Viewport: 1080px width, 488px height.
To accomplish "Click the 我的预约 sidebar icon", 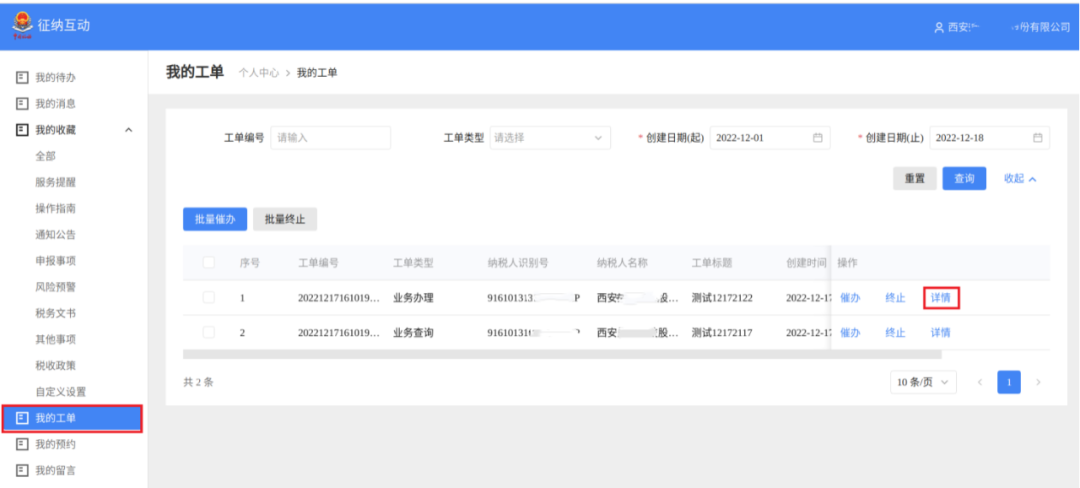I will click(22, 444).
